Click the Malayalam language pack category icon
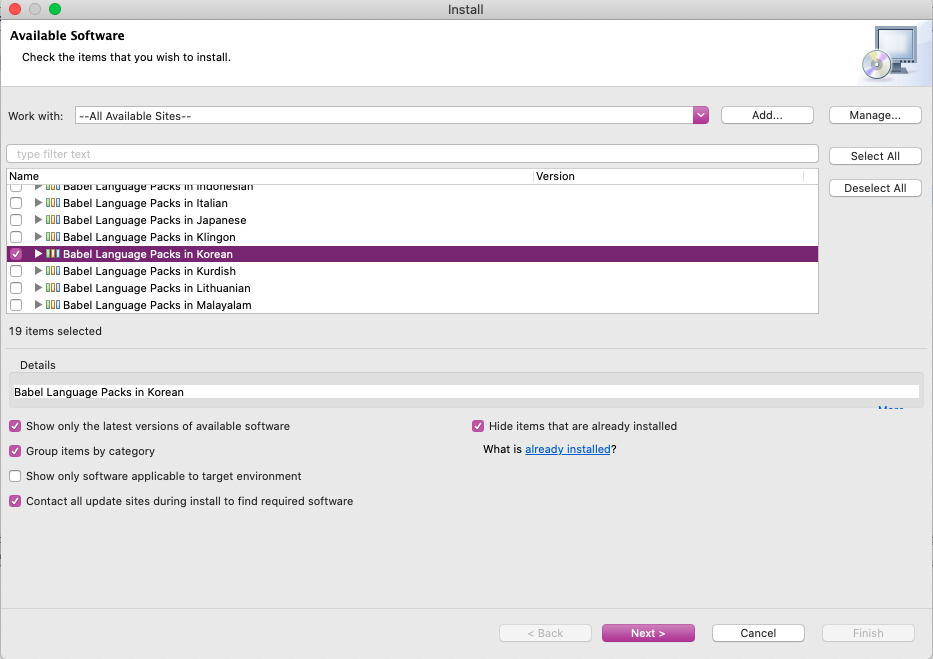Image resolution: width=933 pixels, height=659 pixels. pos(53,305)
